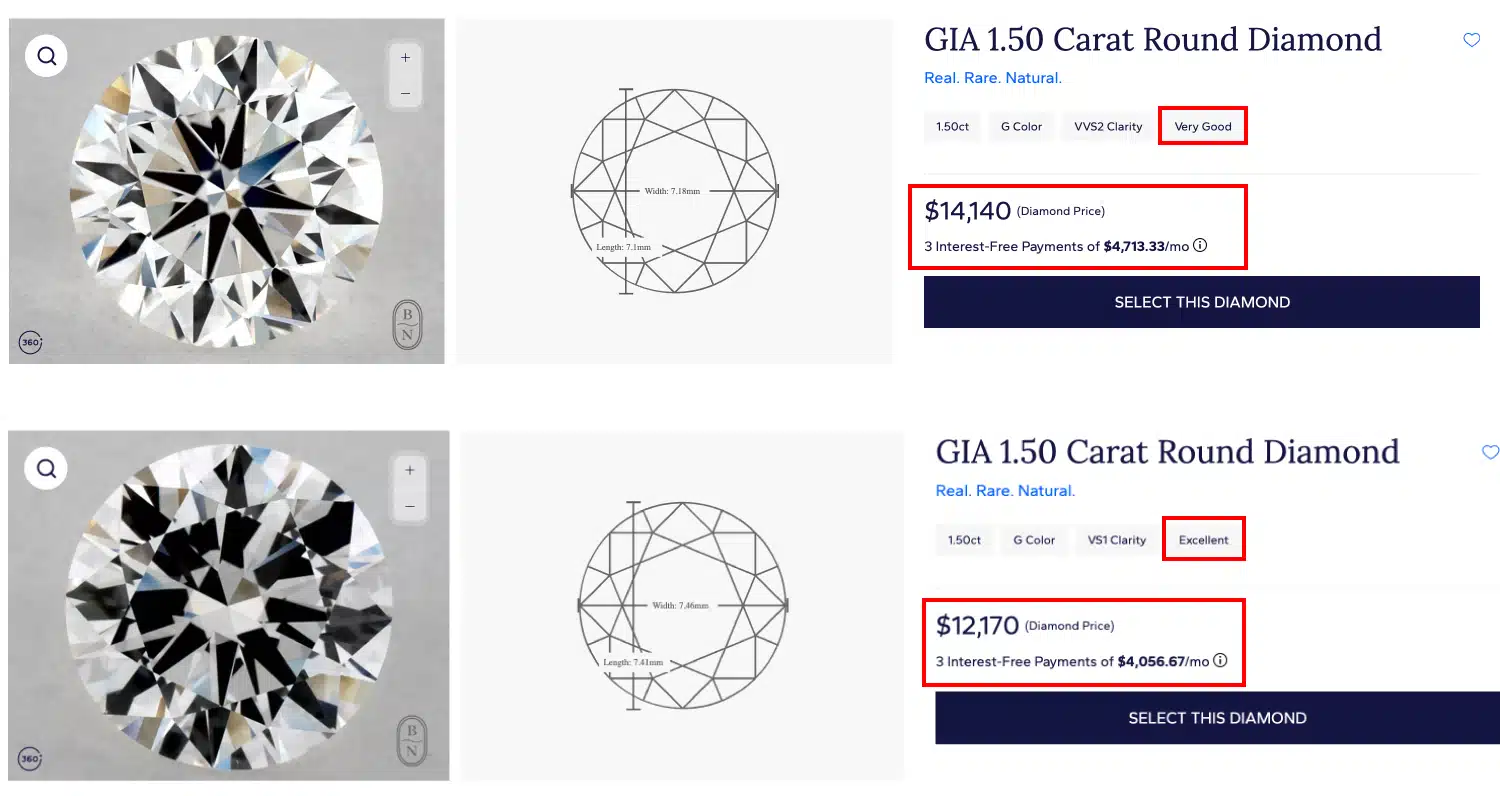The height and width of the screenshot is (796, 1500).
Task: Click the 1.50ct badge on the second listing
Action: (x=964, y=539)
